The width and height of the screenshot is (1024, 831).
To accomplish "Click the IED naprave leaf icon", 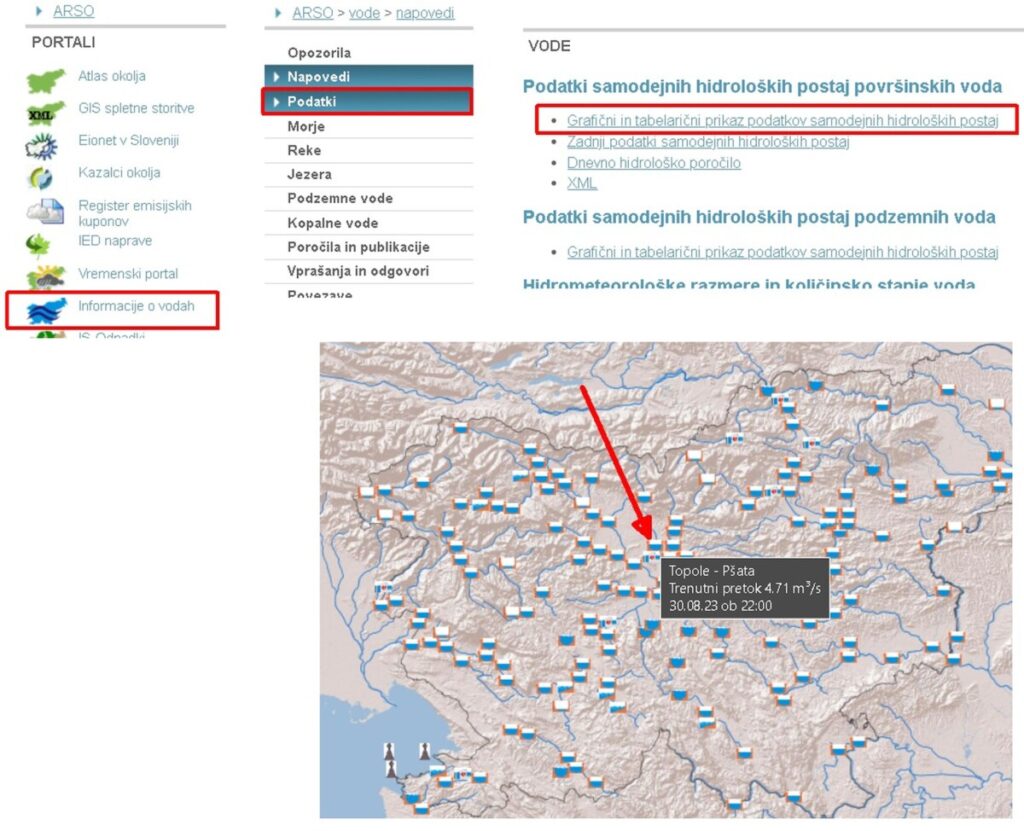I will click(40, 244).
